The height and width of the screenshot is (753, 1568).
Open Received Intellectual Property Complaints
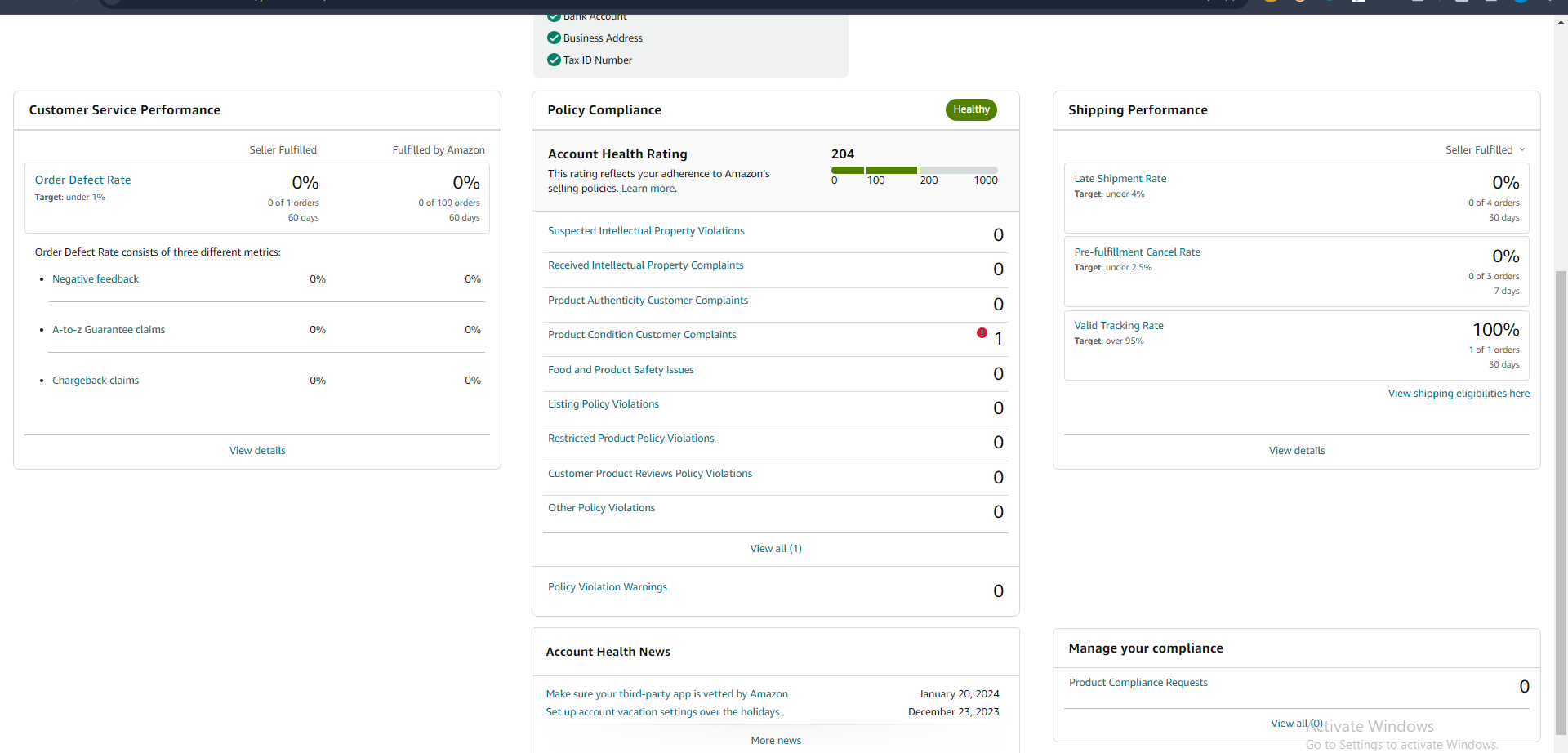coord(645,265)
